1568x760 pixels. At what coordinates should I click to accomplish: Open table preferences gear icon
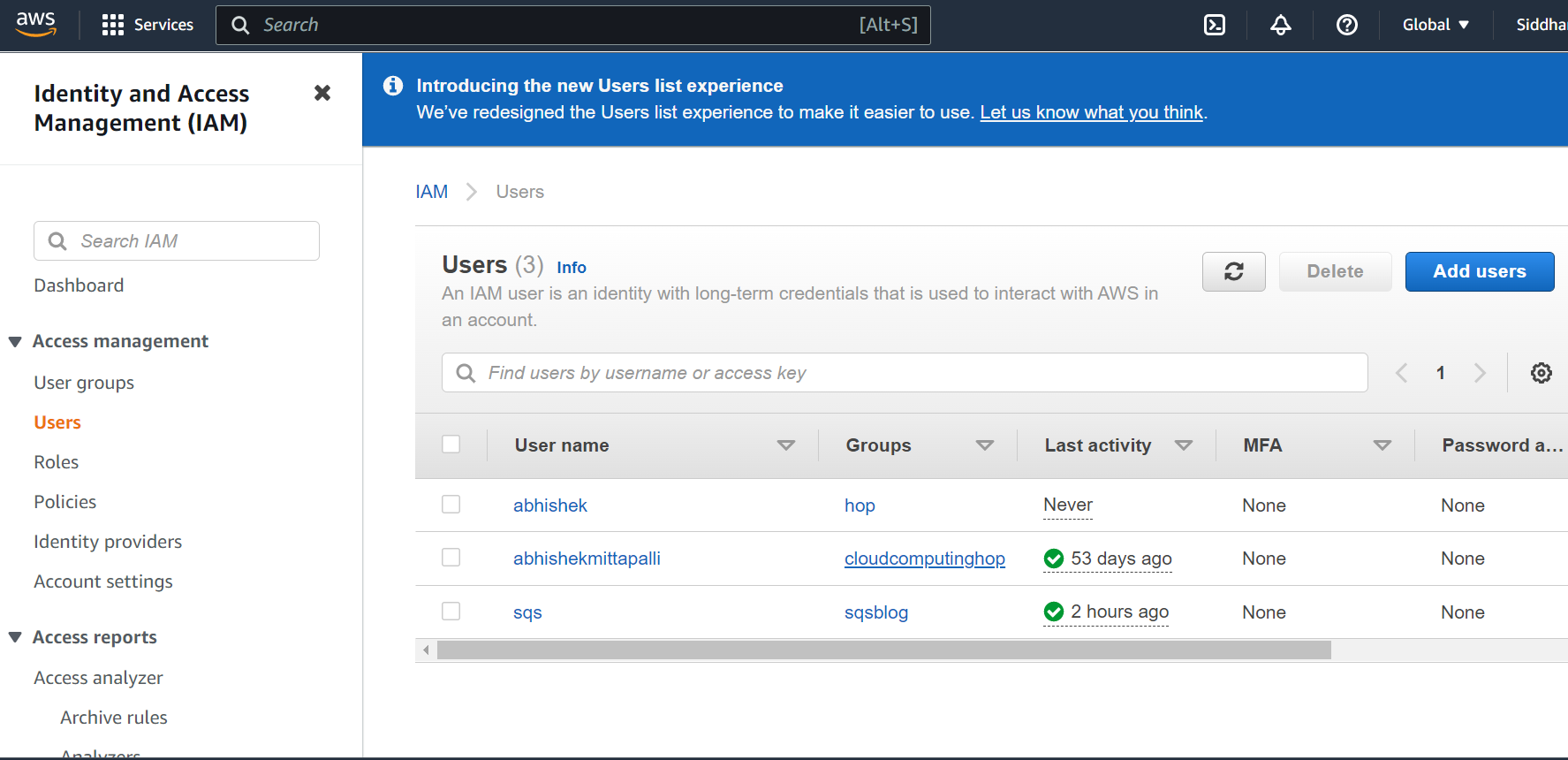pos(1541,373)
